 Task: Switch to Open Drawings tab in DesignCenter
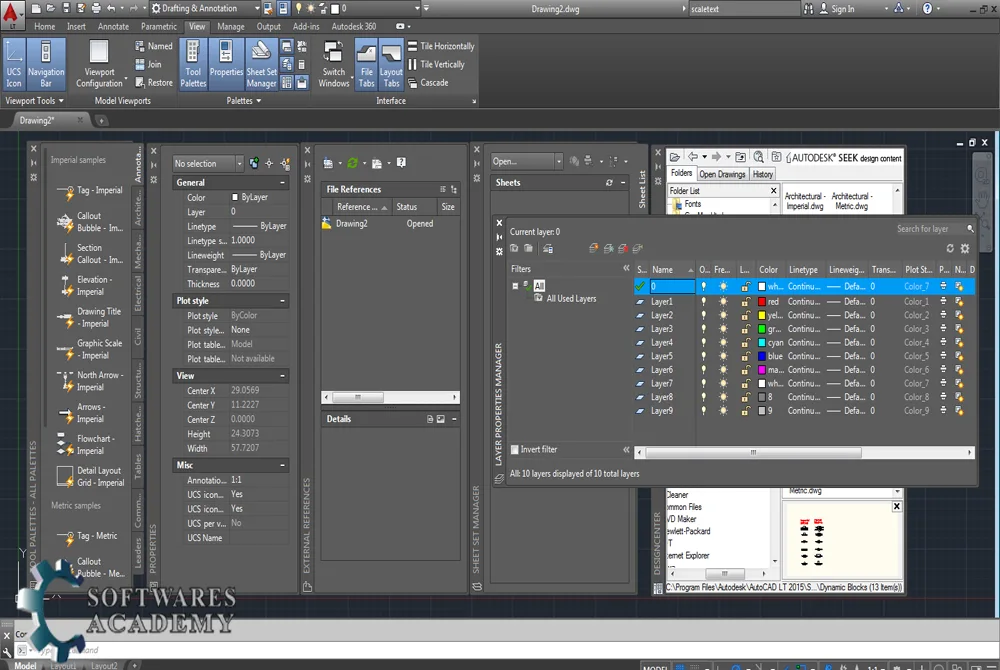[x=722, y=174]
